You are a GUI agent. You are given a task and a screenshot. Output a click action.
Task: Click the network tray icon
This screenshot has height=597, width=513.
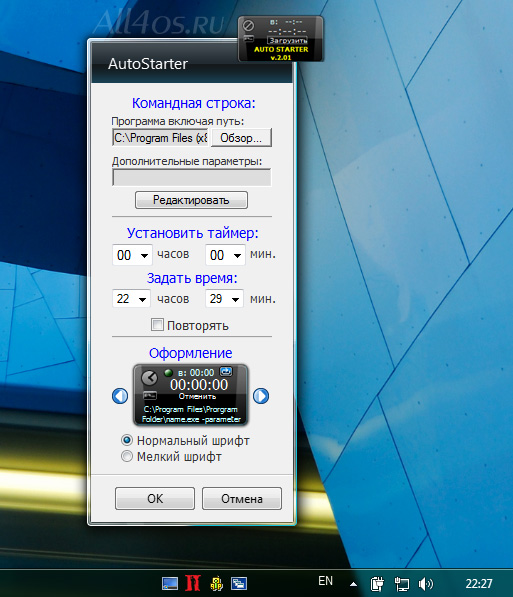(x=401, y=584)
